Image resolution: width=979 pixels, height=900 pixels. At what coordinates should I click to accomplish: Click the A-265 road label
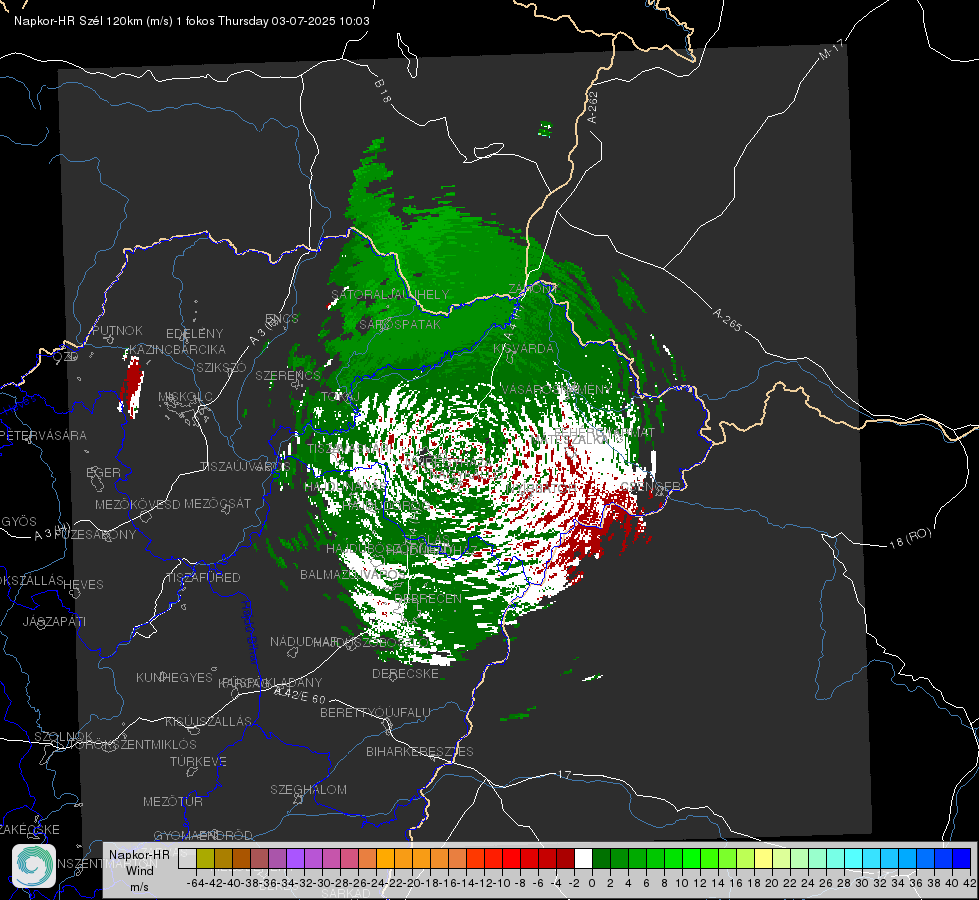click(727, 320)
